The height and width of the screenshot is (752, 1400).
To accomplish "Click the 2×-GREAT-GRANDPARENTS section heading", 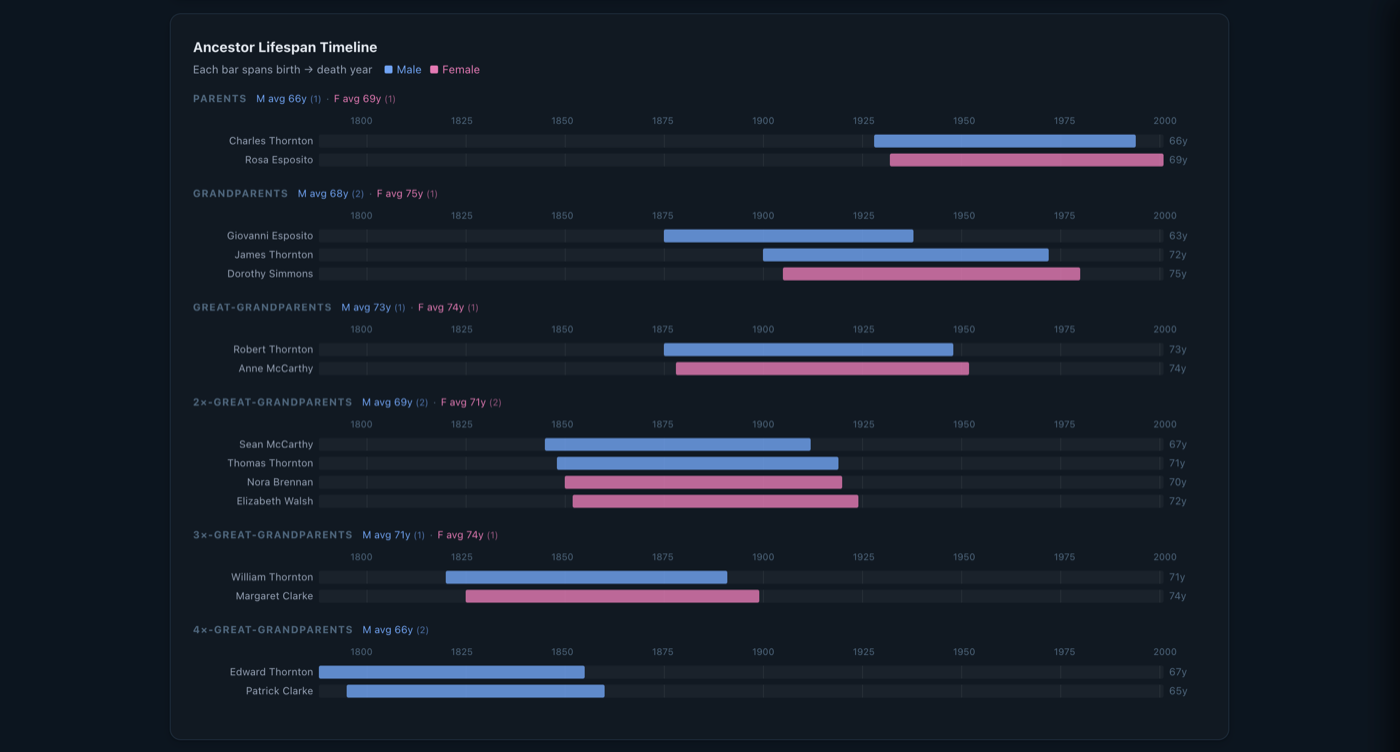I will 273,403.
